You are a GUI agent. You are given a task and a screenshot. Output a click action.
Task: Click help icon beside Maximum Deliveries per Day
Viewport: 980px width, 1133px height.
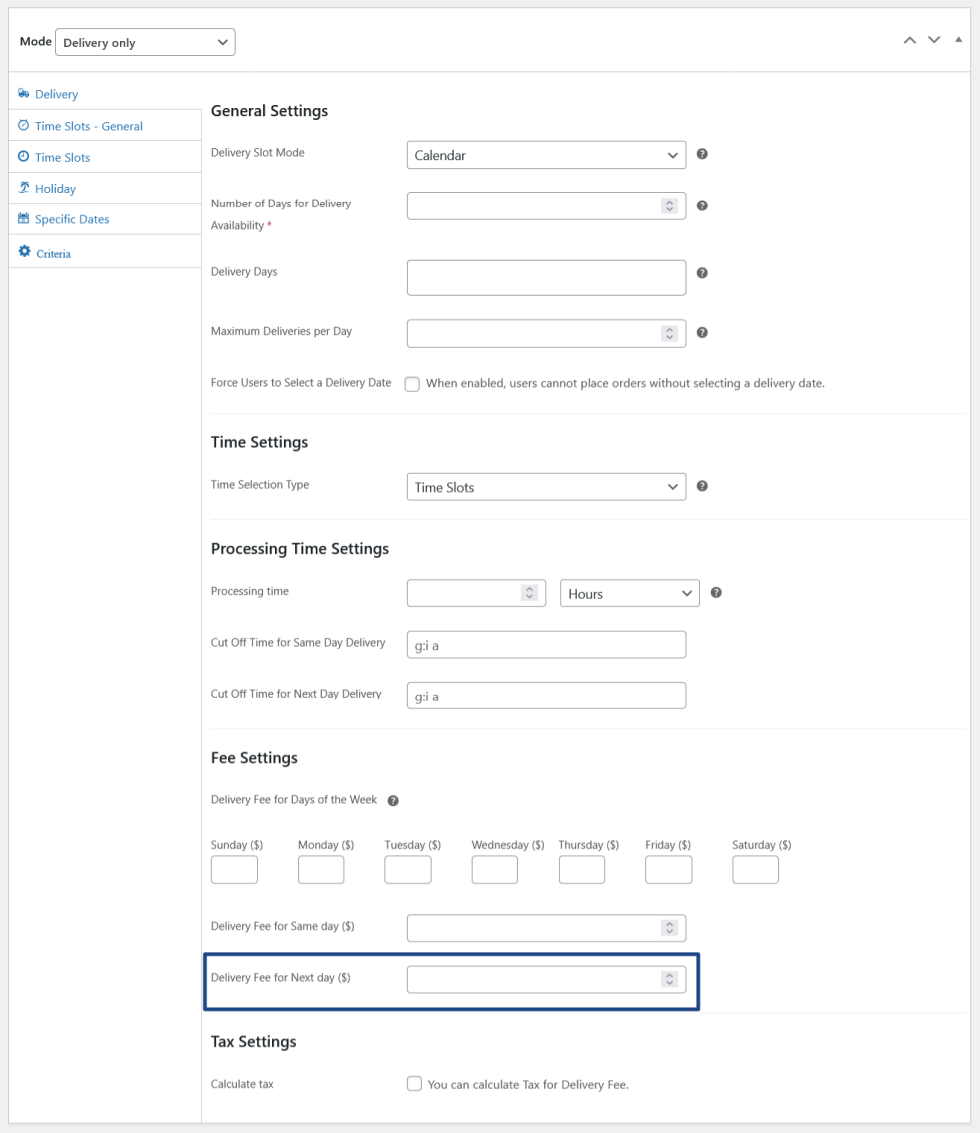[702, 333]
